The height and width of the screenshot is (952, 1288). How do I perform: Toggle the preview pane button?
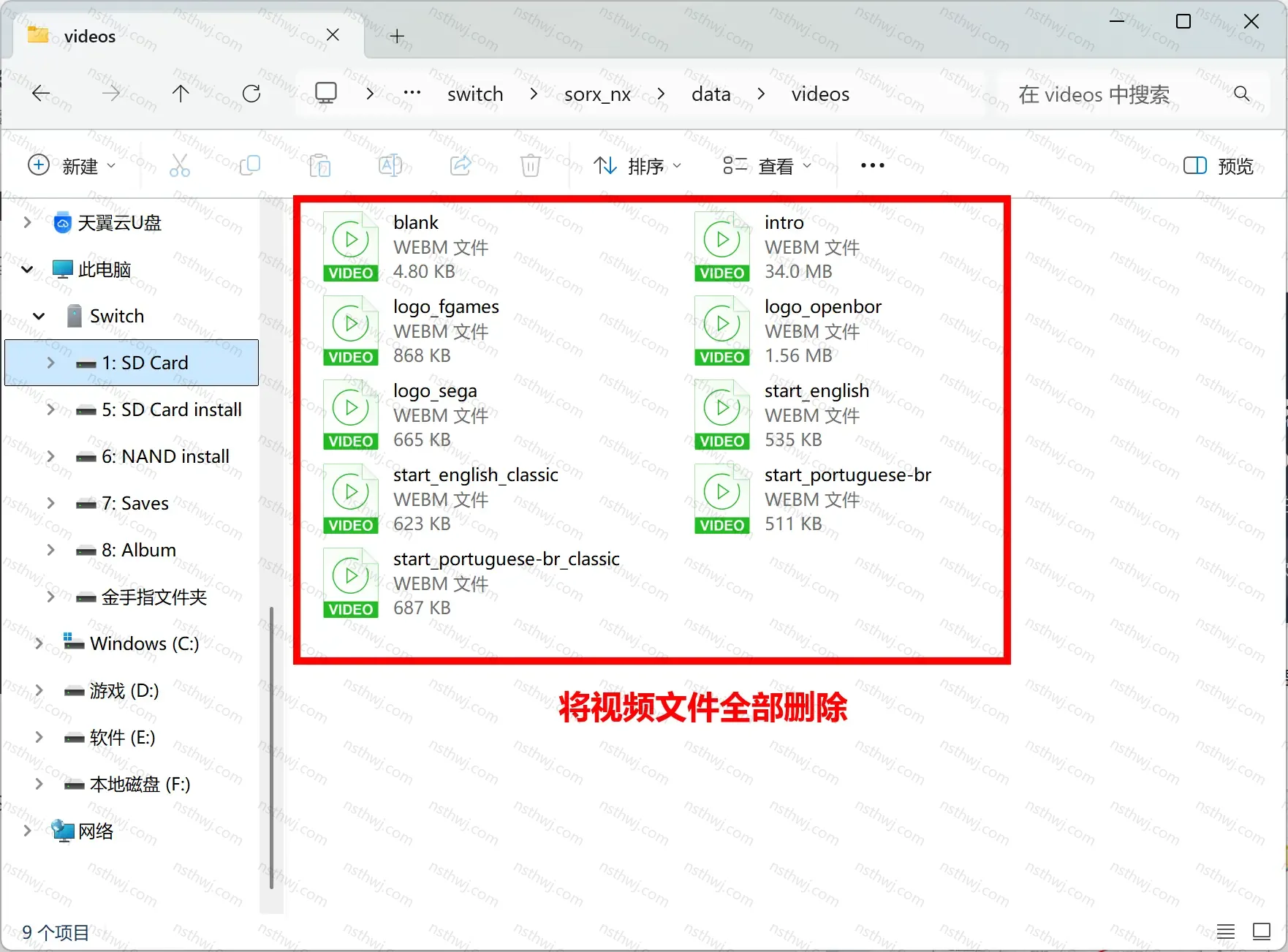1218,166
